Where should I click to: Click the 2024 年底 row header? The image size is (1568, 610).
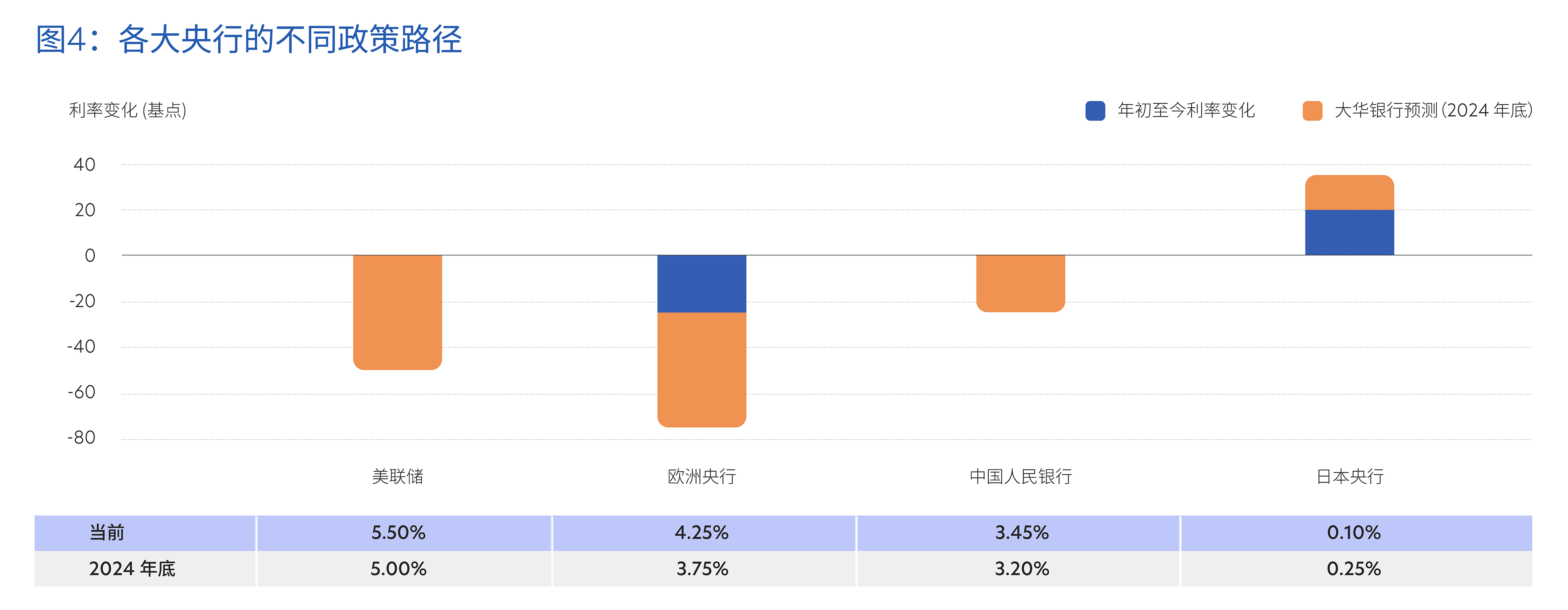click(x=132, y=568)
